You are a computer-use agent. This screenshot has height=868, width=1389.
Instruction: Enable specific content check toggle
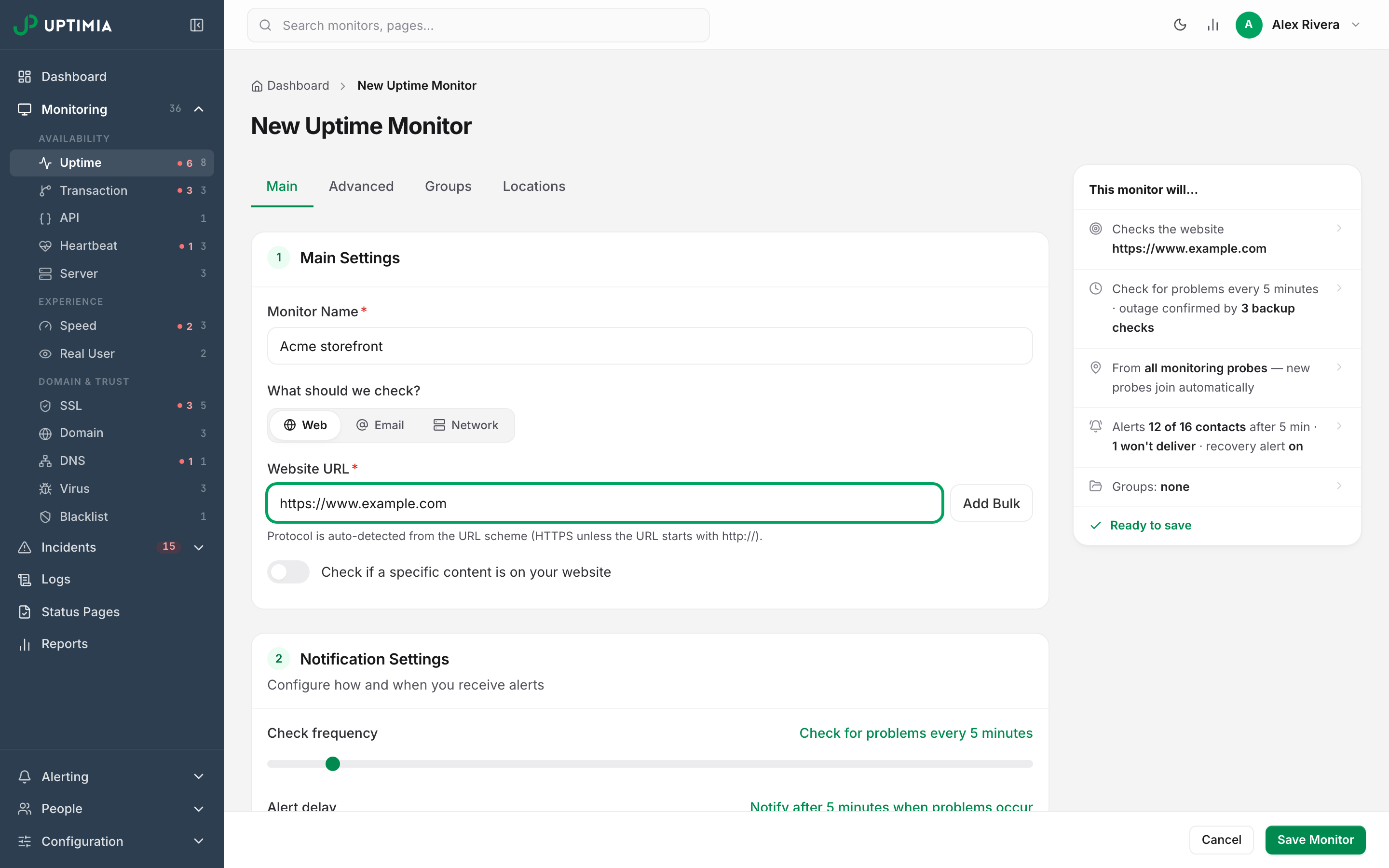288,572
